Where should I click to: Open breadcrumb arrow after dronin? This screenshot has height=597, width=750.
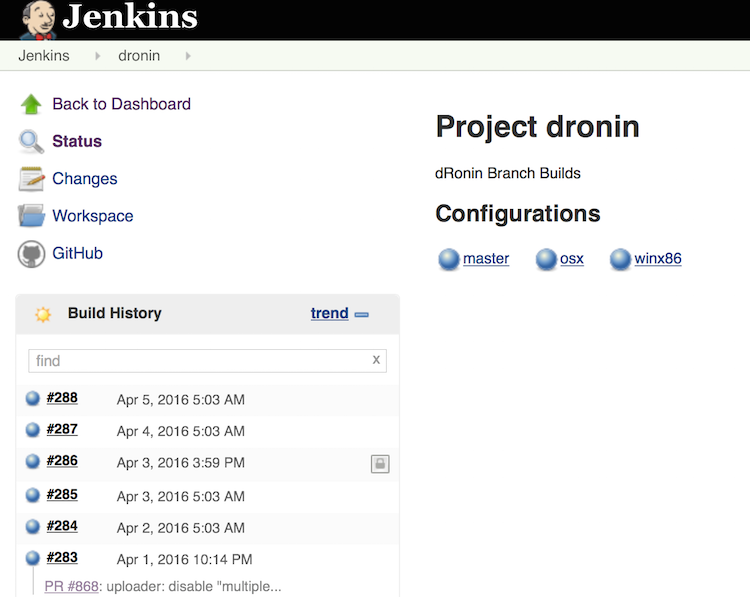point(188,56)
